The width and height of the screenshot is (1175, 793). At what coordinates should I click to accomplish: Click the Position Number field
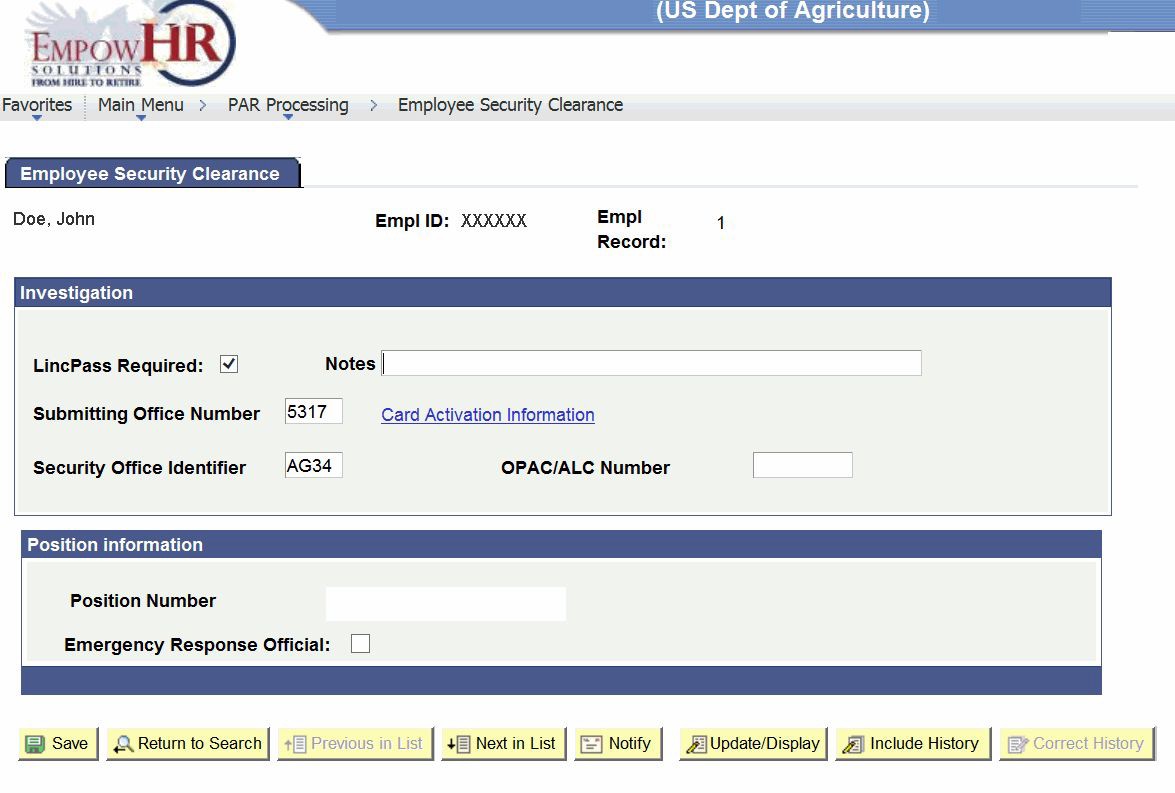[x=446, y=603]
